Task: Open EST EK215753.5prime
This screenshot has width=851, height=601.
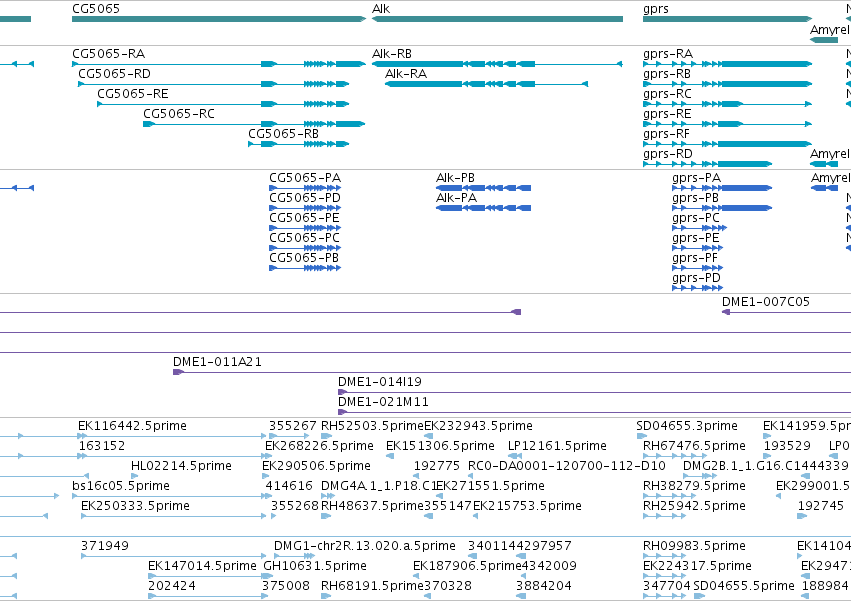Action: (x=528, y=507)
